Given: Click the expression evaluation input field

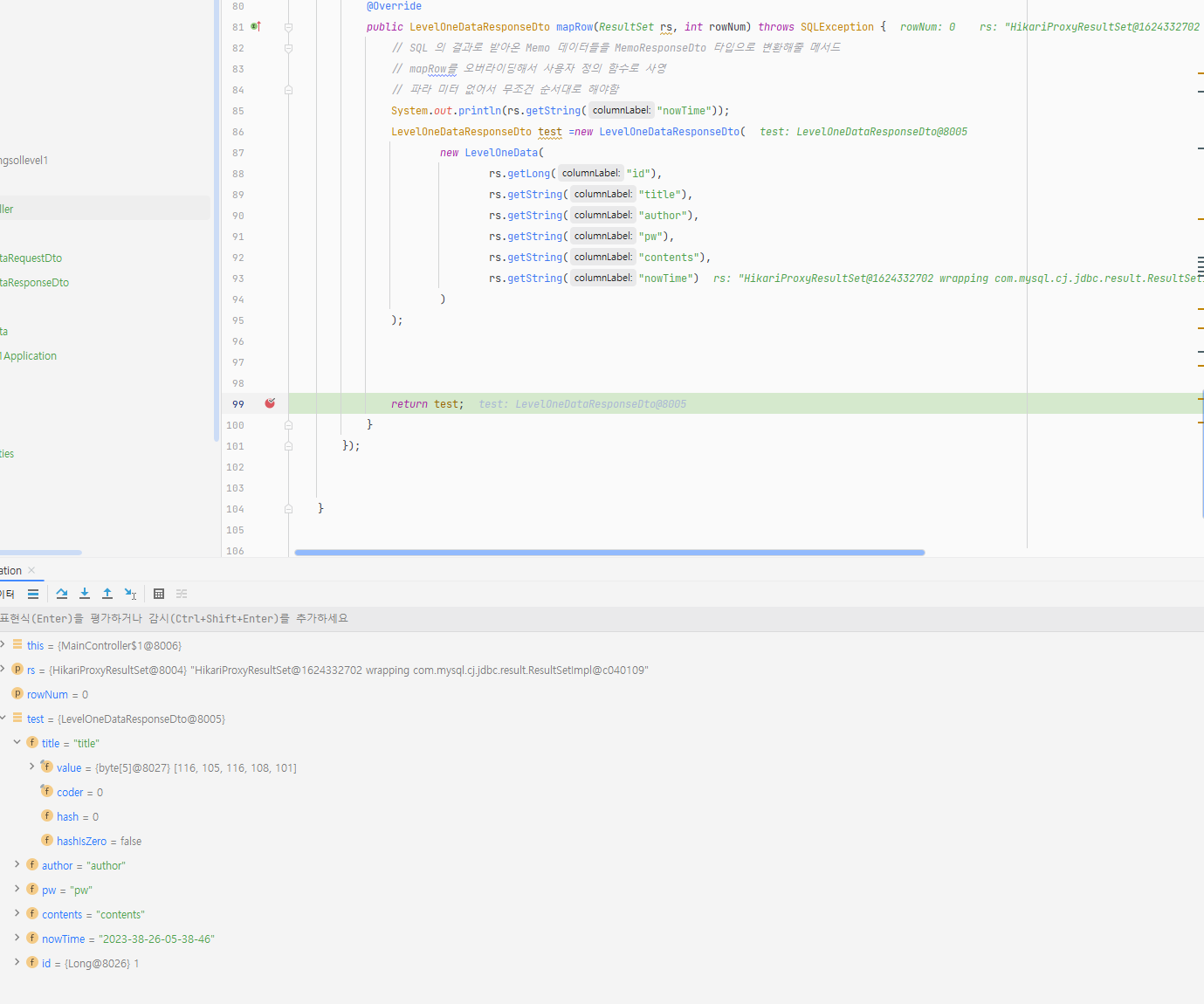Looking at the screenshot, I should pyautogui.click(x=602, y=618).
